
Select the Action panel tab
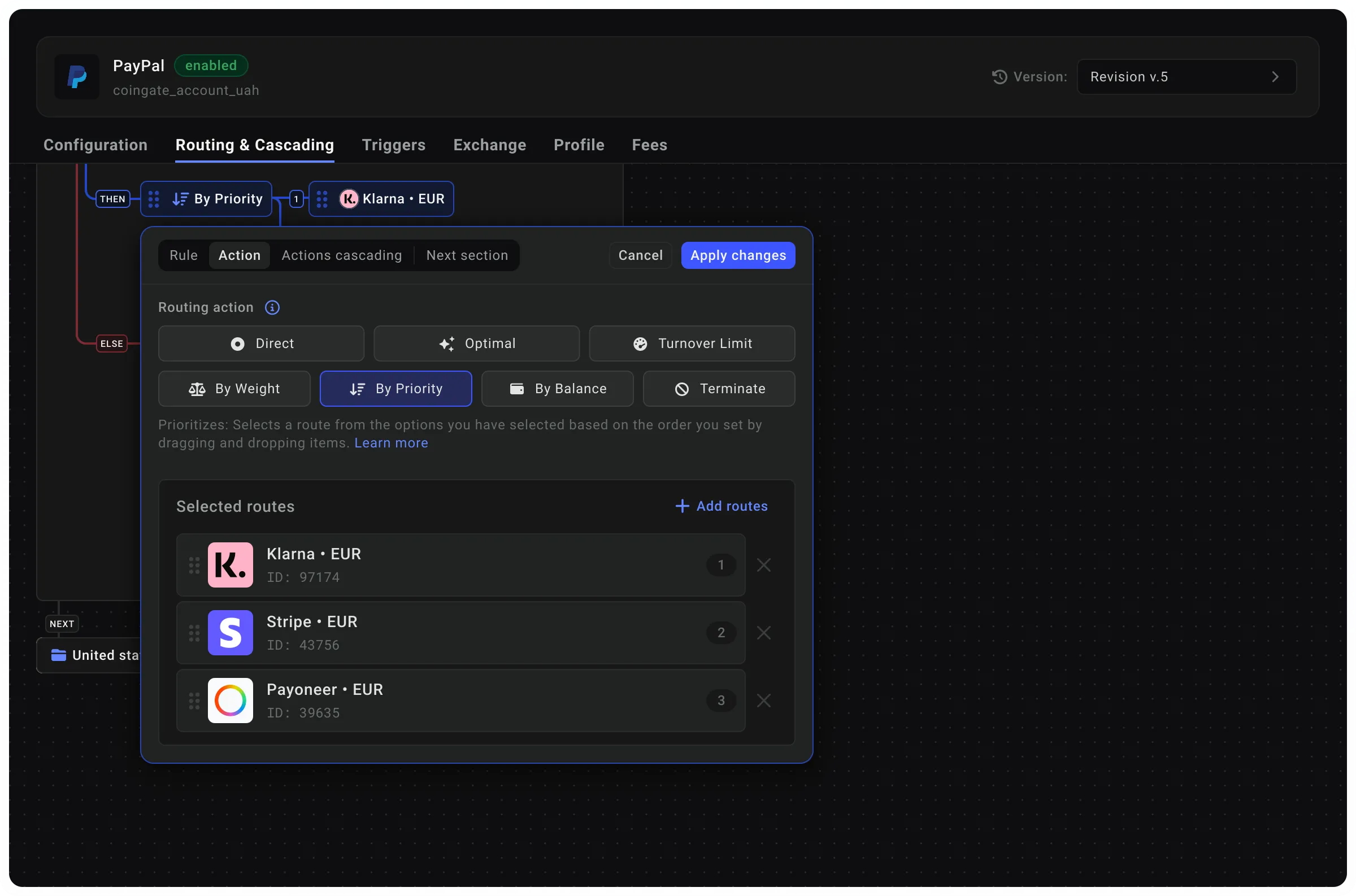pyautogui.click(x=240, y=255)
